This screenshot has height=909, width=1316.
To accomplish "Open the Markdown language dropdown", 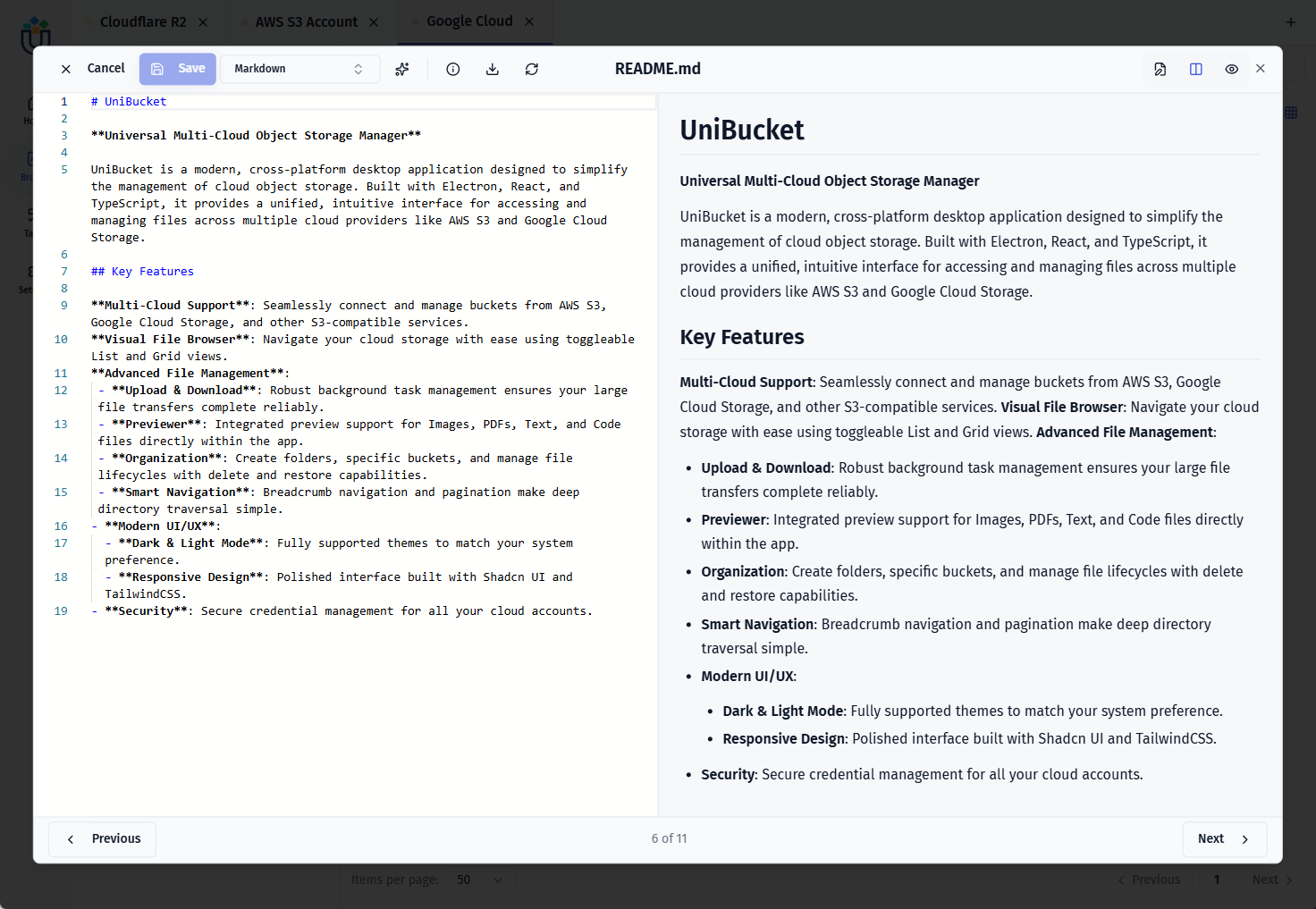I will pos(299,69).
